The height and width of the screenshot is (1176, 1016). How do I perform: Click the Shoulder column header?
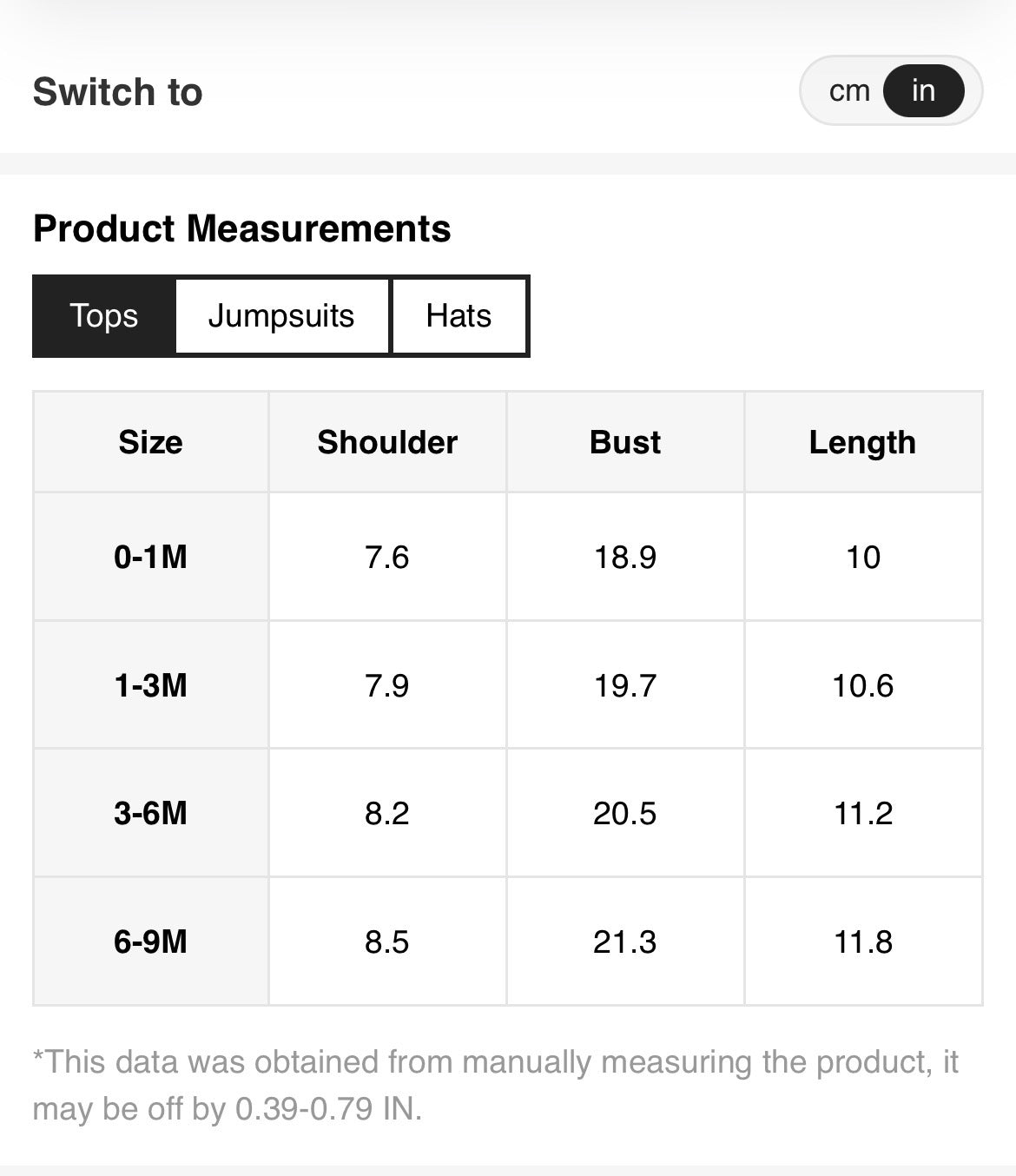click(x=387, y=442)
